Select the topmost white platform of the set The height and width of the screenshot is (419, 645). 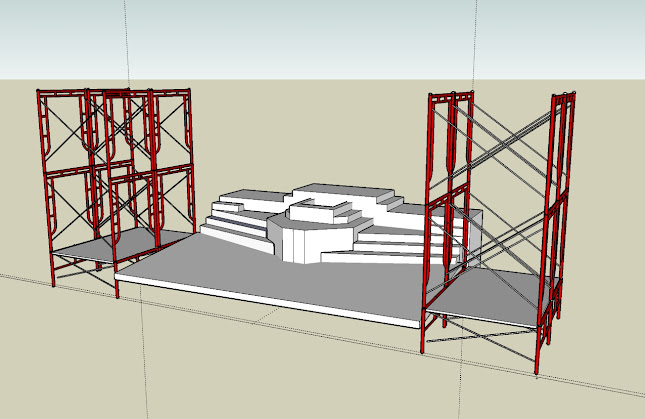[343, 192]
